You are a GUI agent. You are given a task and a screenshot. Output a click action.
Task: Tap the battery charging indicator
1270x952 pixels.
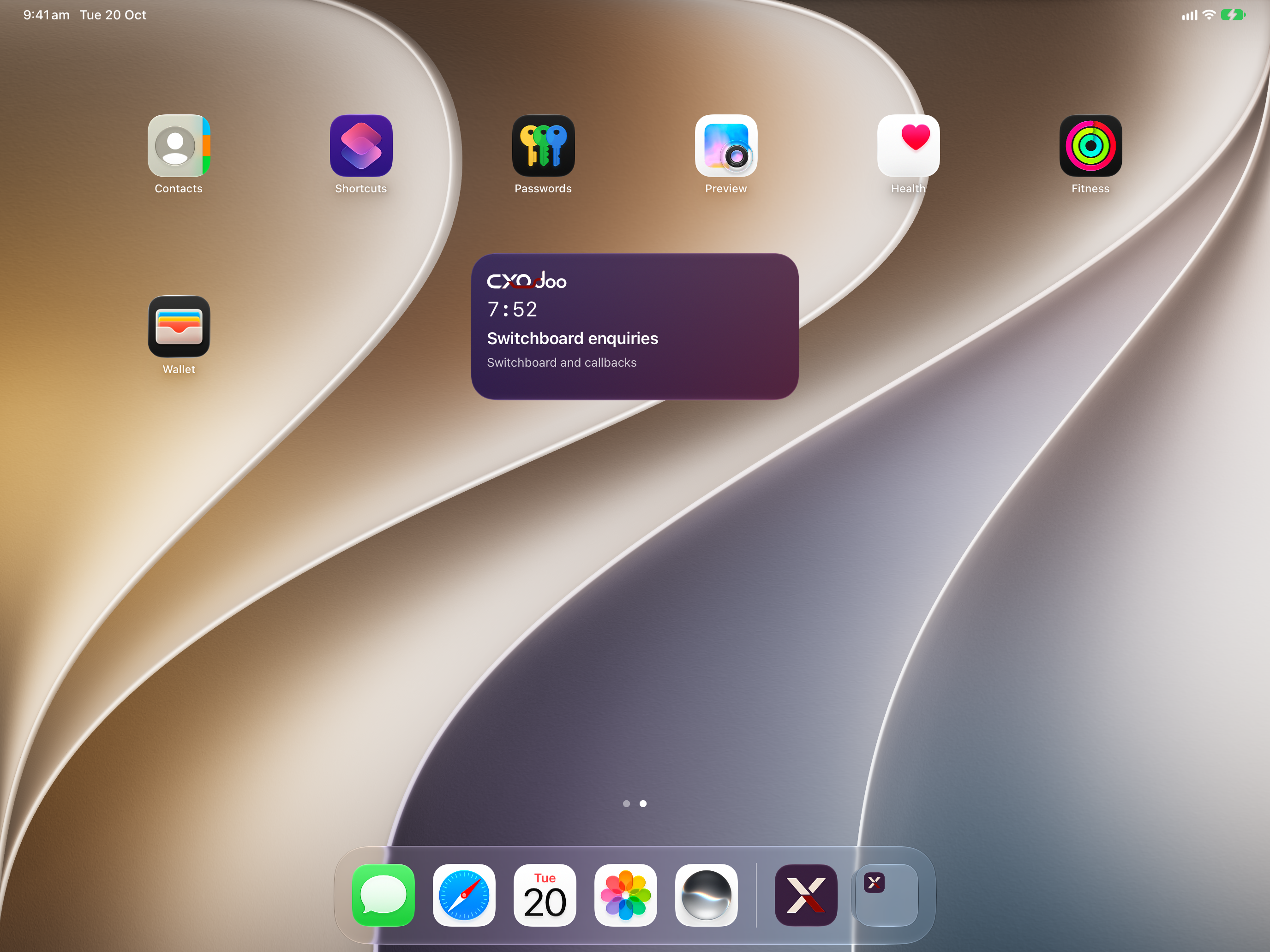point(1233,15)
